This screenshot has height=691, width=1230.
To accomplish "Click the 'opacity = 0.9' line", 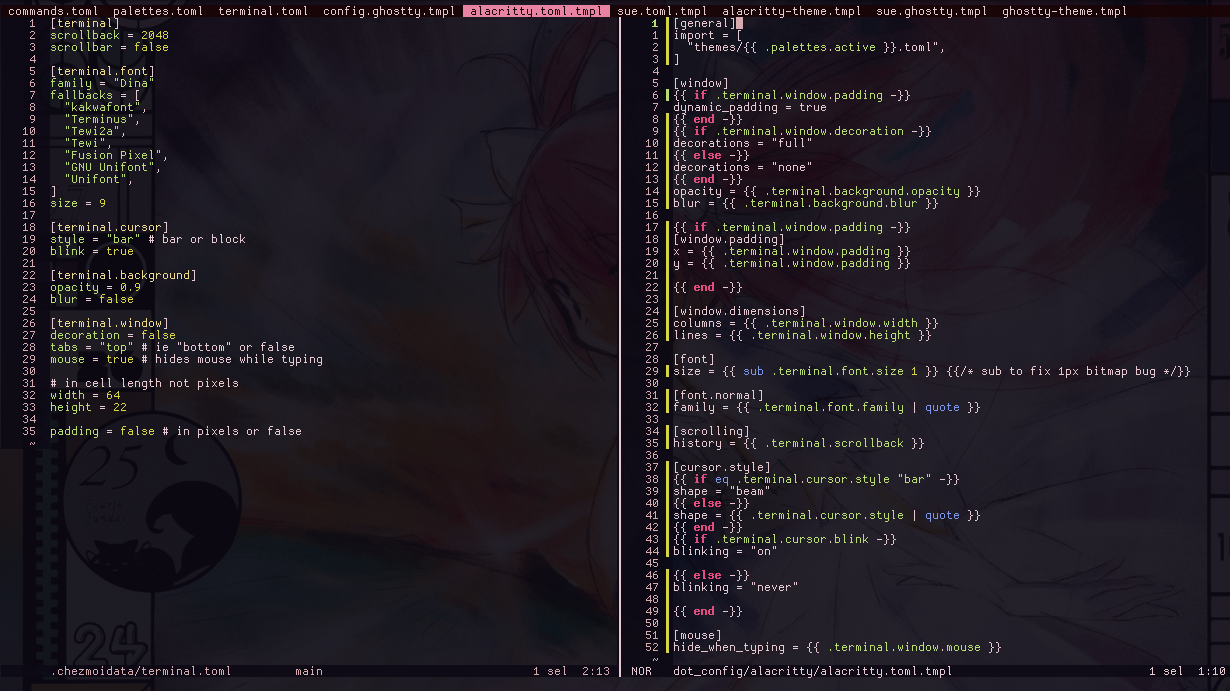I will point(95,287).
